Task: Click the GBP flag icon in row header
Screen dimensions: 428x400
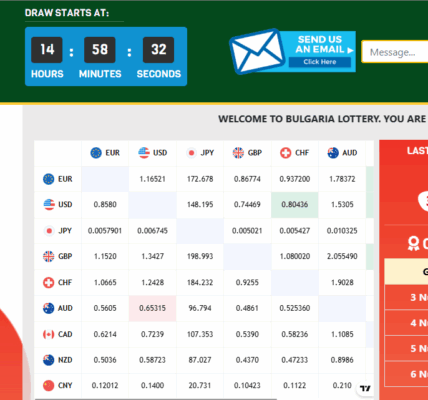Action: point(49,256)
